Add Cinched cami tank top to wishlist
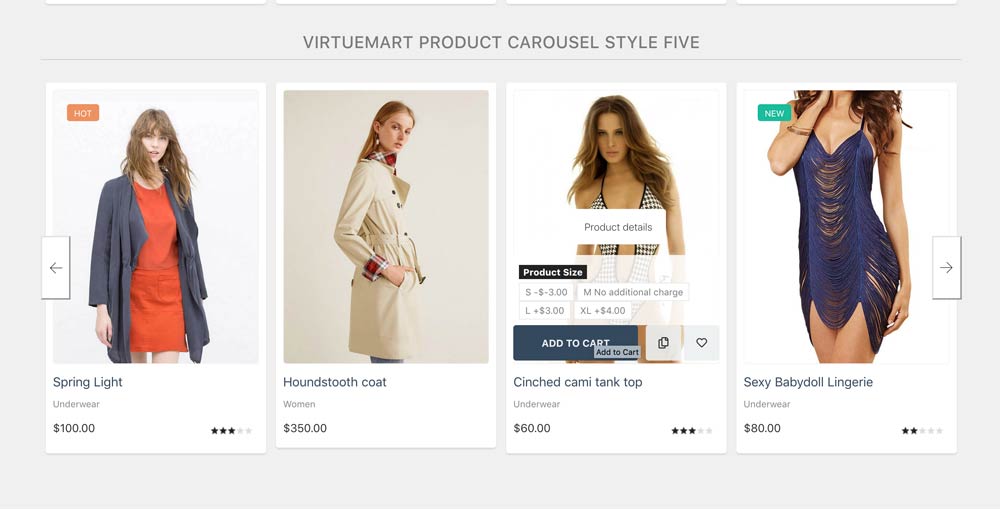 tap(701, 343)
